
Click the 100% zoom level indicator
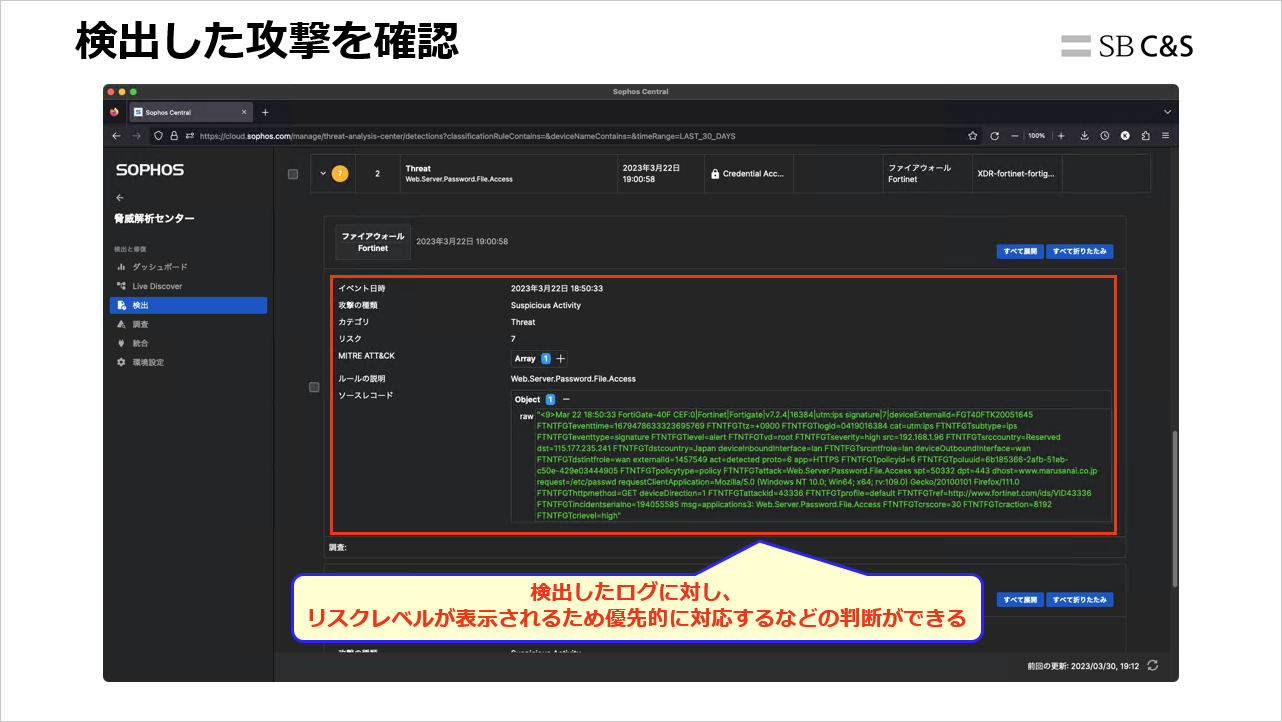[1037, 136]
